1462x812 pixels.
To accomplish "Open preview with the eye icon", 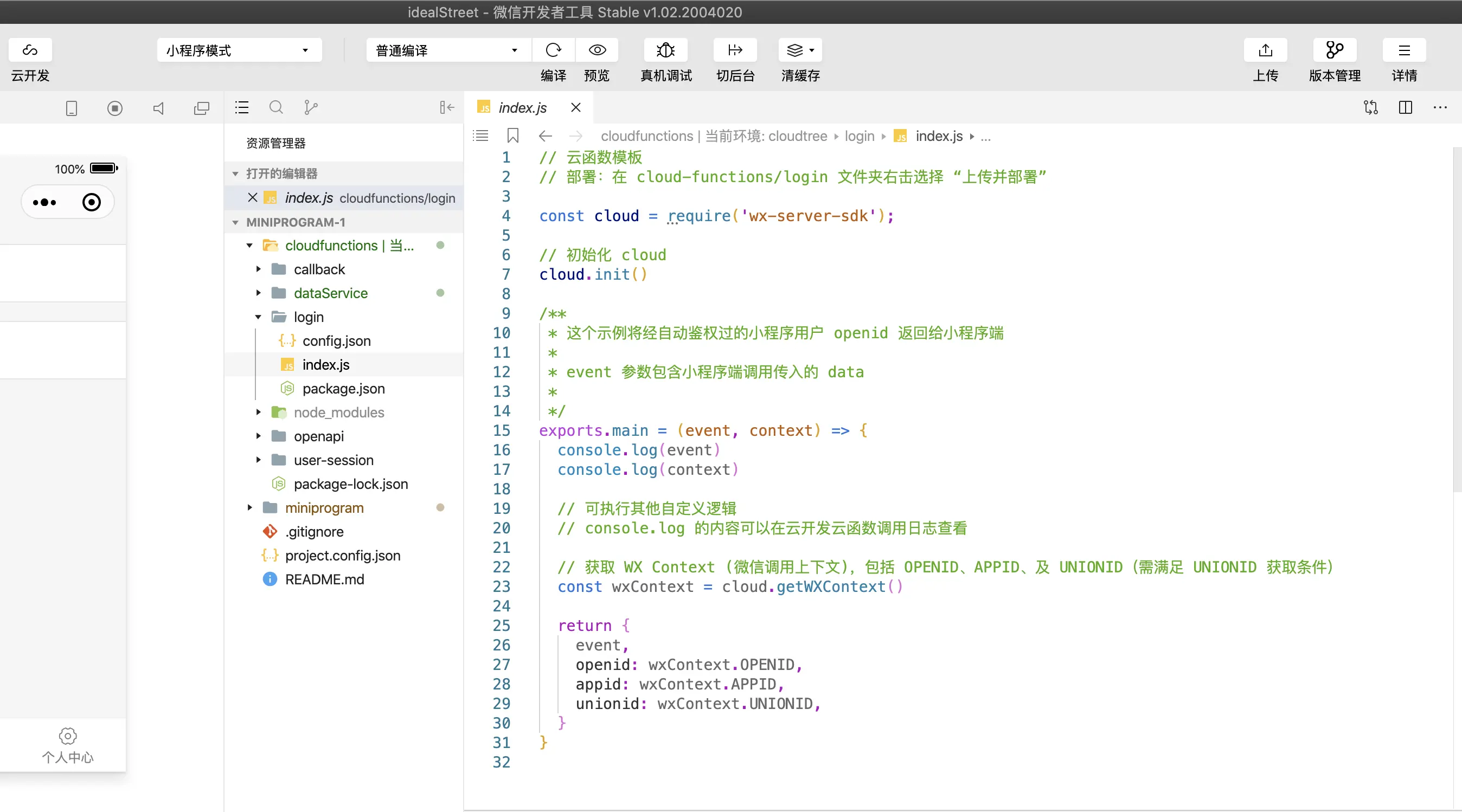I will 597,50.
